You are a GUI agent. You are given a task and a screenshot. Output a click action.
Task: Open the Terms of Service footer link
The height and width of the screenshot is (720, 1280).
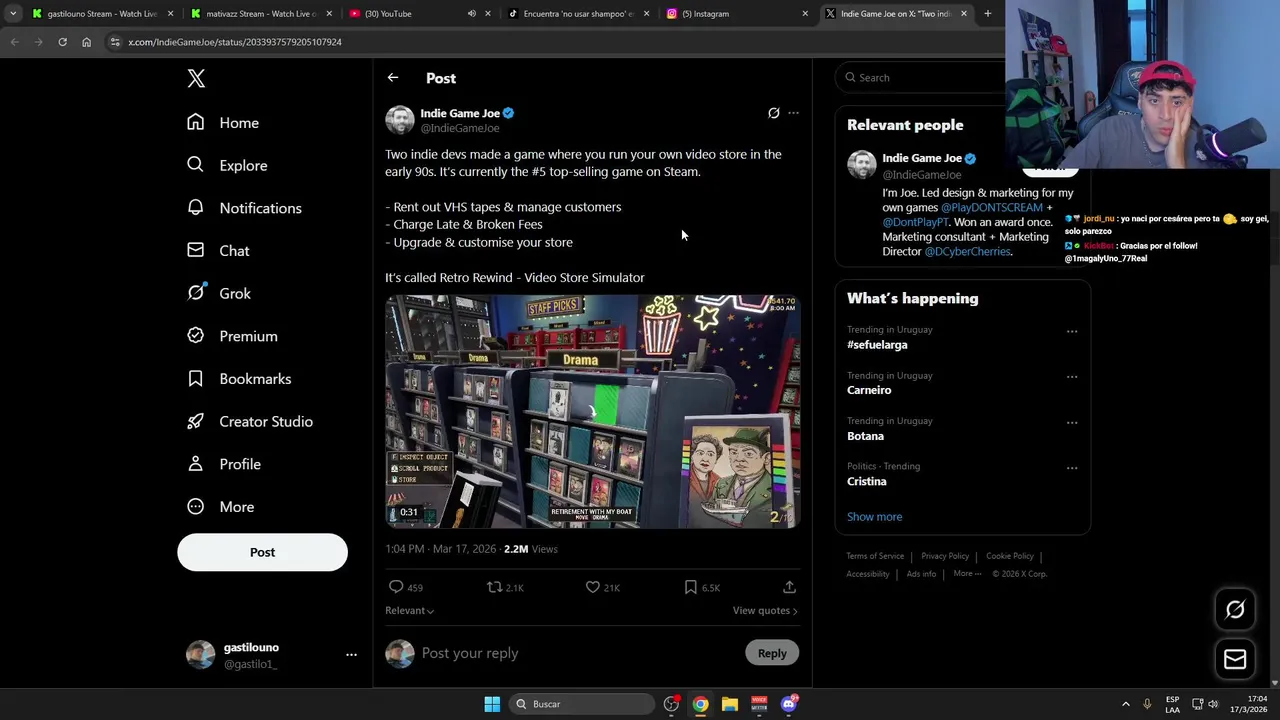pos(875,556)
